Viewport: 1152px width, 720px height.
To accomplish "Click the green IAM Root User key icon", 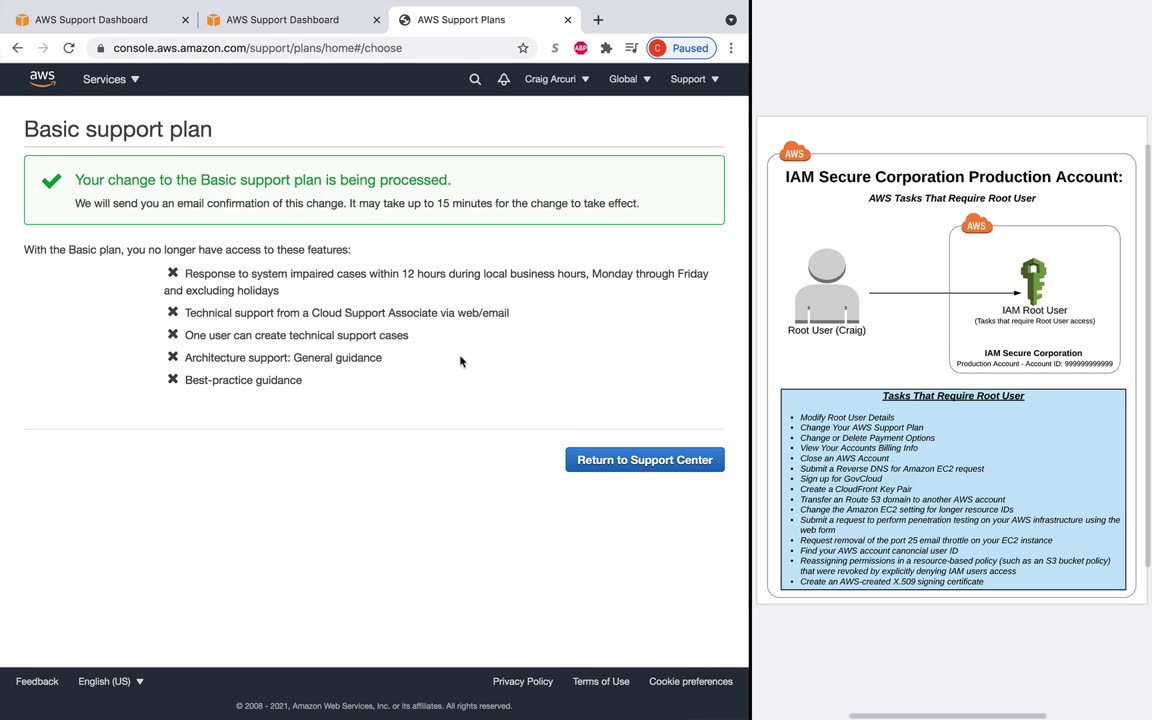I will (x=1034, y=281).
